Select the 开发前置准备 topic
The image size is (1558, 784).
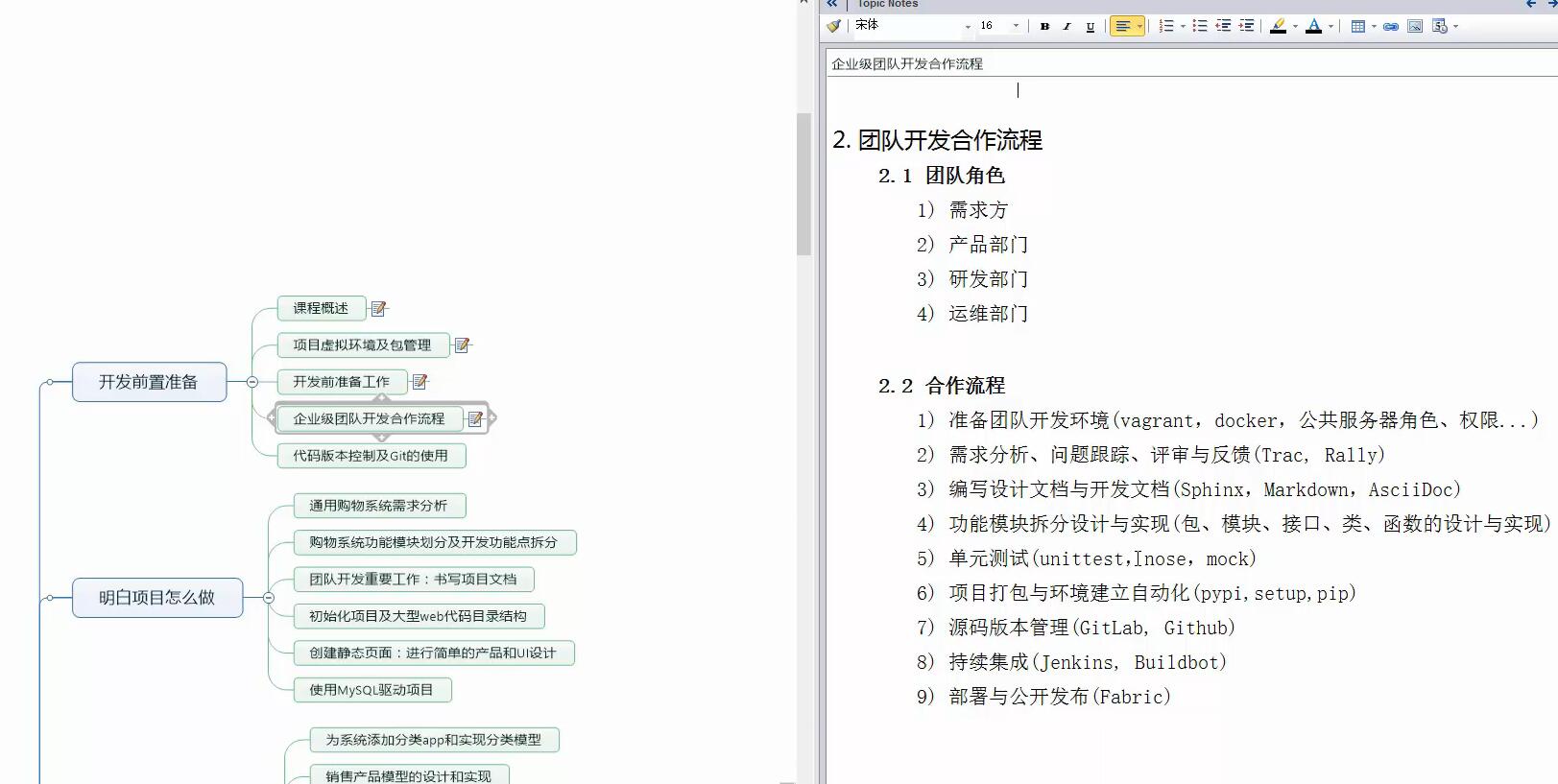tap(149, 382)
